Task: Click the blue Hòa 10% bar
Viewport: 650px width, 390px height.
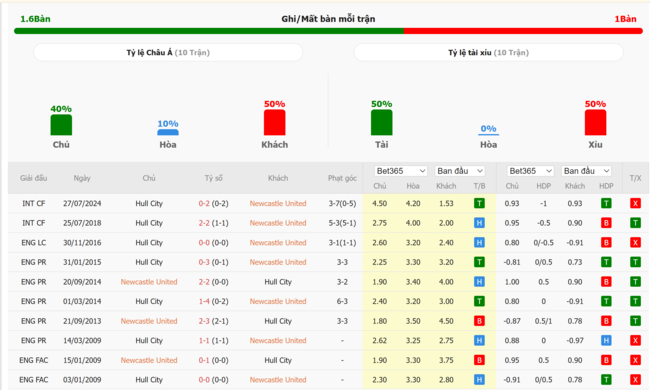Action: (x=168, y=132)
